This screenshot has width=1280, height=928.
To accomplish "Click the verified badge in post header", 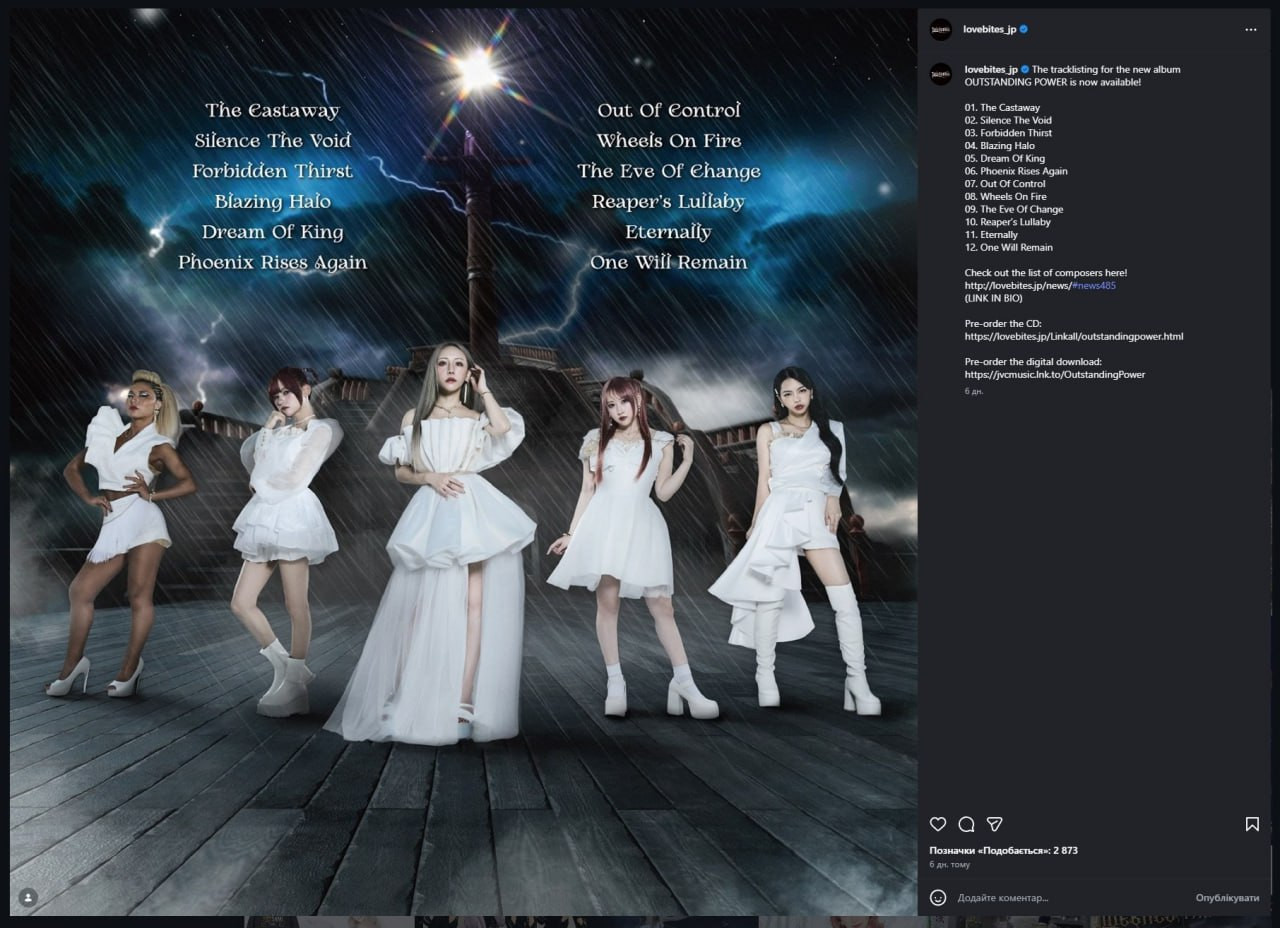I will click(x=1024, y=29).
